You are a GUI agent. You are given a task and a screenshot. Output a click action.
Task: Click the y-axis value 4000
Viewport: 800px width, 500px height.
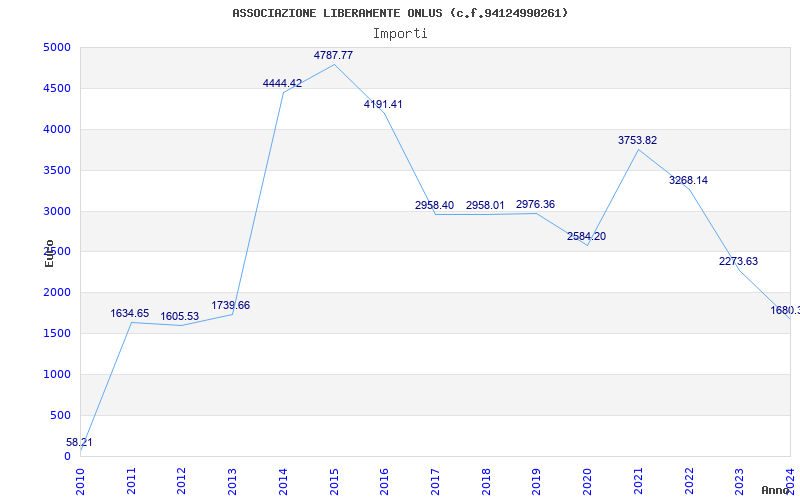click(57, 129)
